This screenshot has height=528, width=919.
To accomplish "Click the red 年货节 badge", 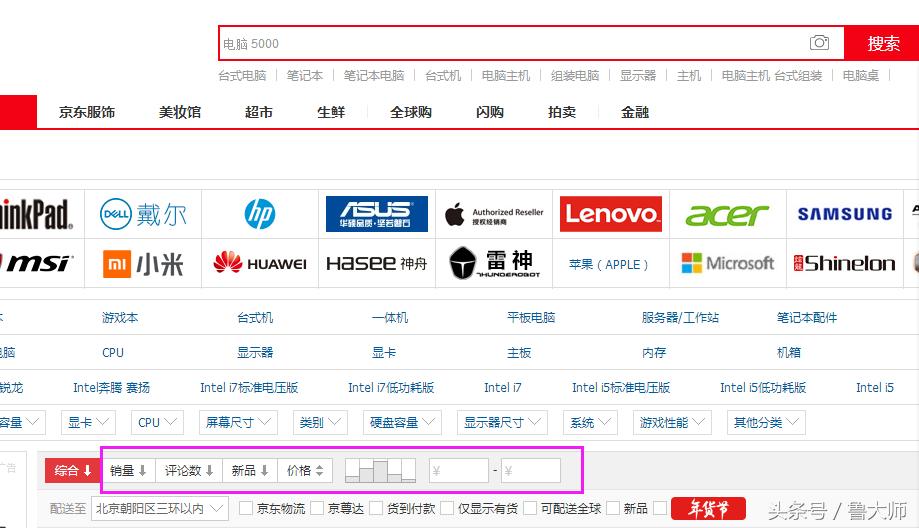I will [708, 509].
